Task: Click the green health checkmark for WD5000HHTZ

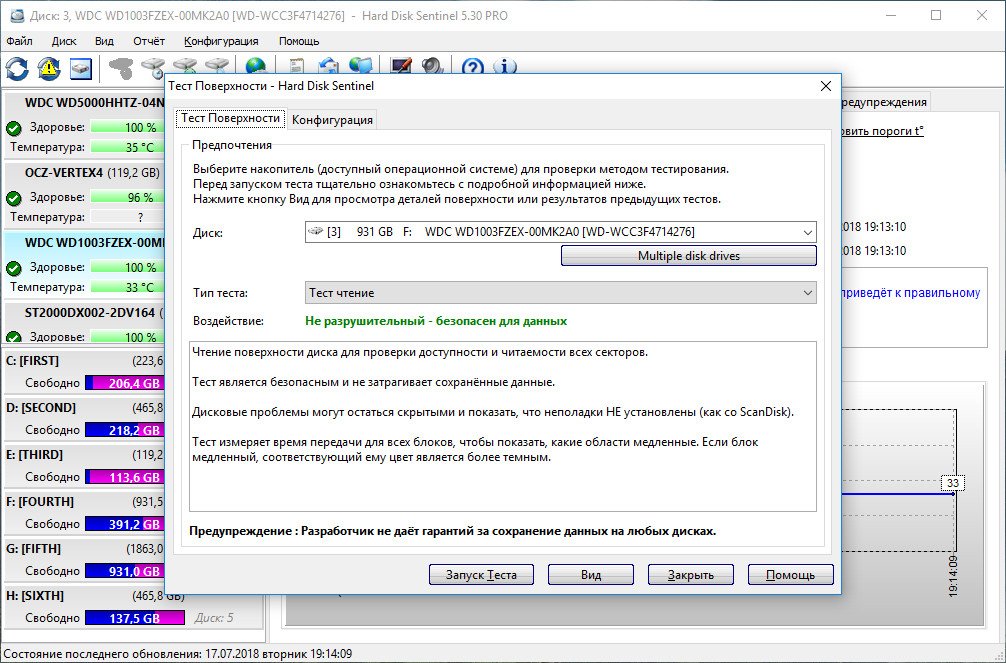Action: pyautogui.click(x=13, y=128)
